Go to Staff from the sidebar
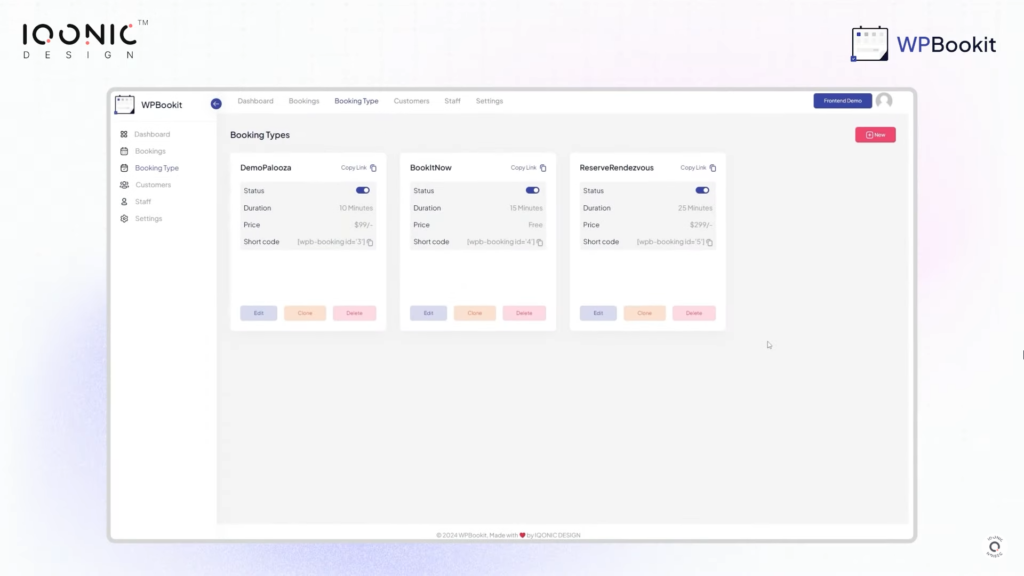This screenshot has width=1024, height=576. (x=143, y=202)
